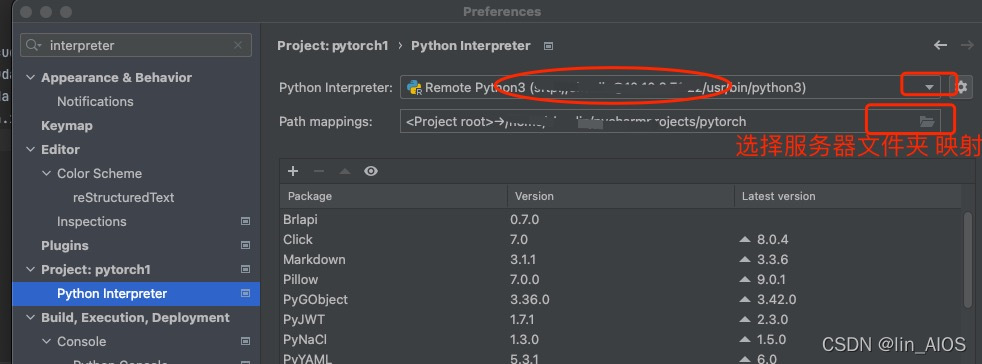Toggle the show early releases eye icon

pos(371,171)
